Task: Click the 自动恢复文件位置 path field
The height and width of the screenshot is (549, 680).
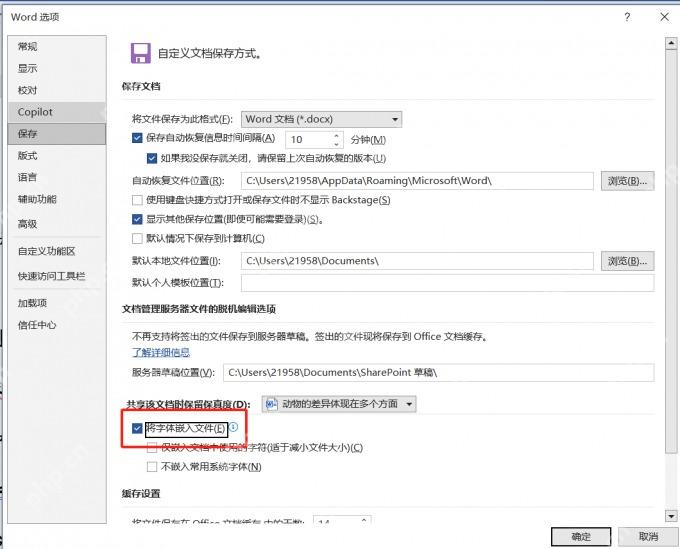Action: 417,181
